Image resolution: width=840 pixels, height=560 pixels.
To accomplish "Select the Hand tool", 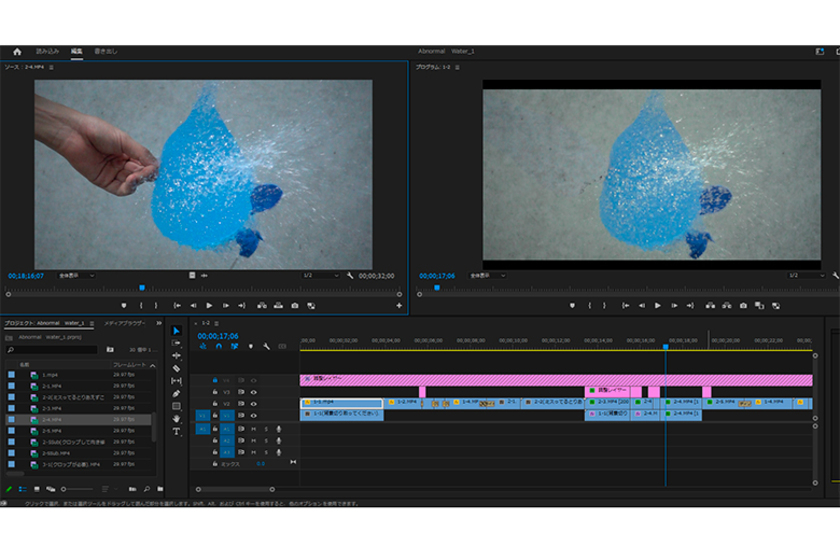I will pyautogui.click(x=176, y=418).
